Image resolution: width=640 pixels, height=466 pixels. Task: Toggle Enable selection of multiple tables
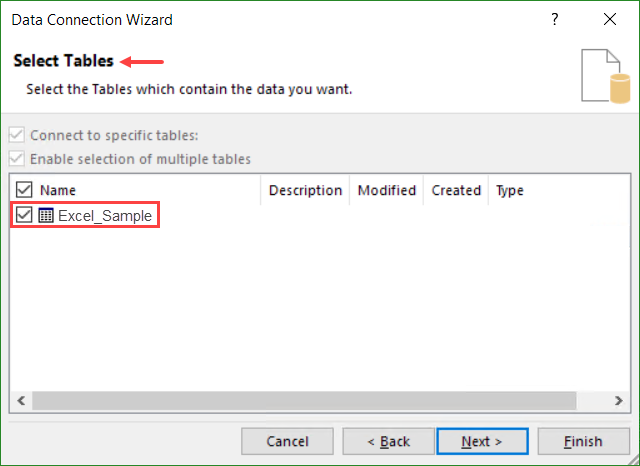pyautogui.click(x=17, y=159)
